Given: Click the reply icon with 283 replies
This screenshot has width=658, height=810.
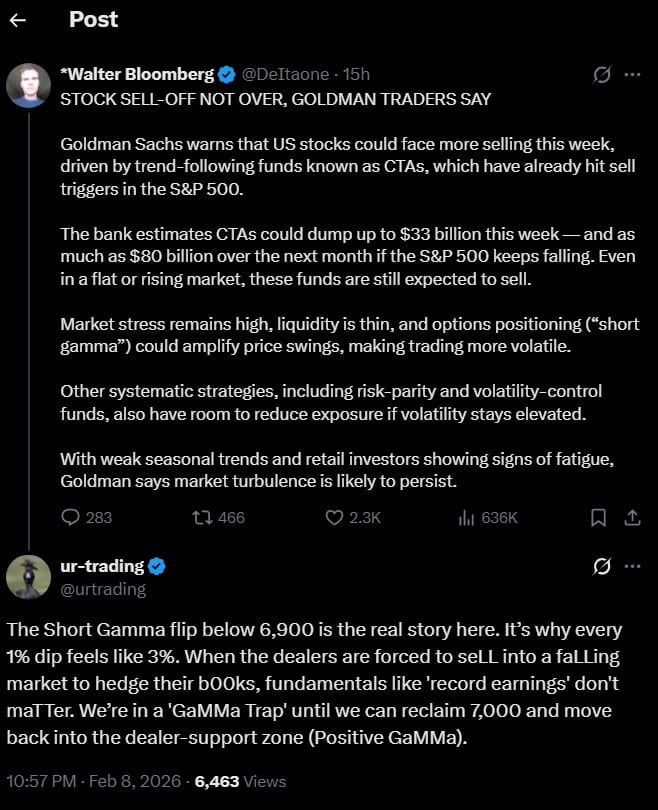Looking at the screenshot, I should 71,517.
